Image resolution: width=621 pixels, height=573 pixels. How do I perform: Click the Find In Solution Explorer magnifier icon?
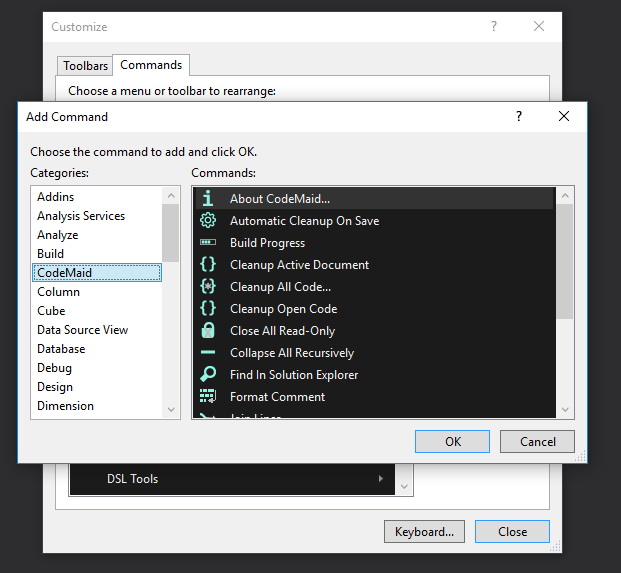pyautogui.click(x=208, y=374)
